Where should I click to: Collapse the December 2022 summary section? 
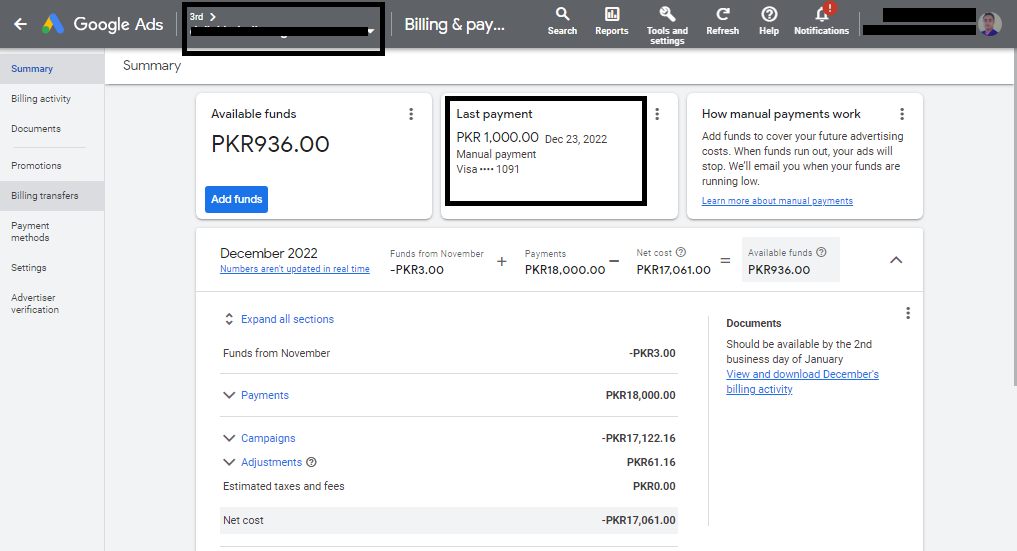tap(896, 260)
